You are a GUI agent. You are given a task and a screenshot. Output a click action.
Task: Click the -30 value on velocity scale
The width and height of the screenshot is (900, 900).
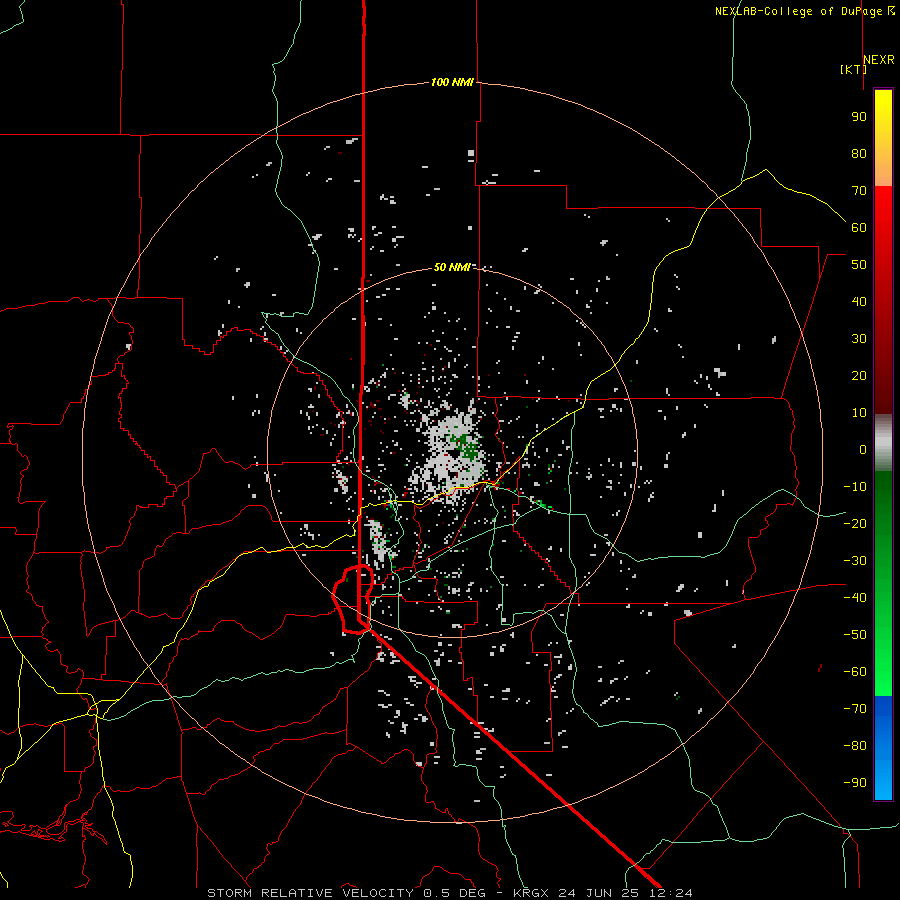855,561
